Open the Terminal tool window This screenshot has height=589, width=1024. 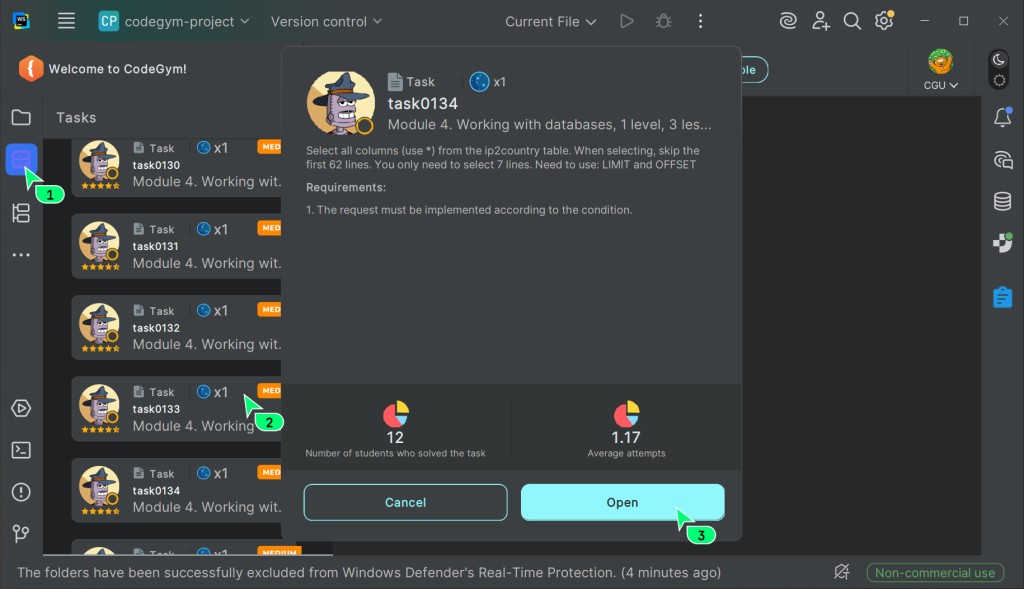coord(21,450)
